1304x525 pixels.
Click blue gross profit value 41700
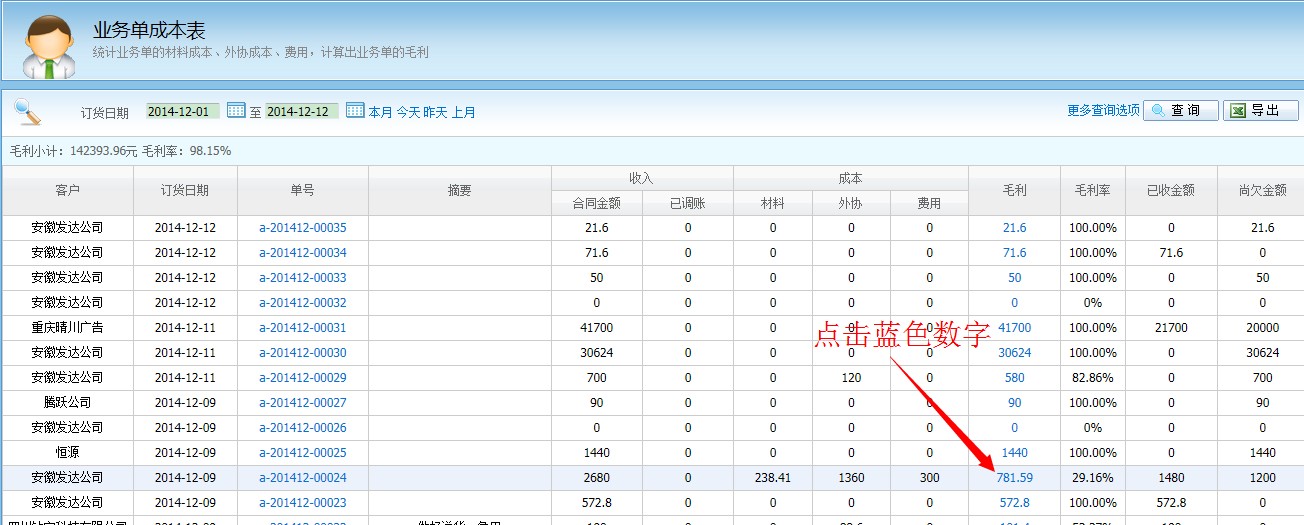1014,328
